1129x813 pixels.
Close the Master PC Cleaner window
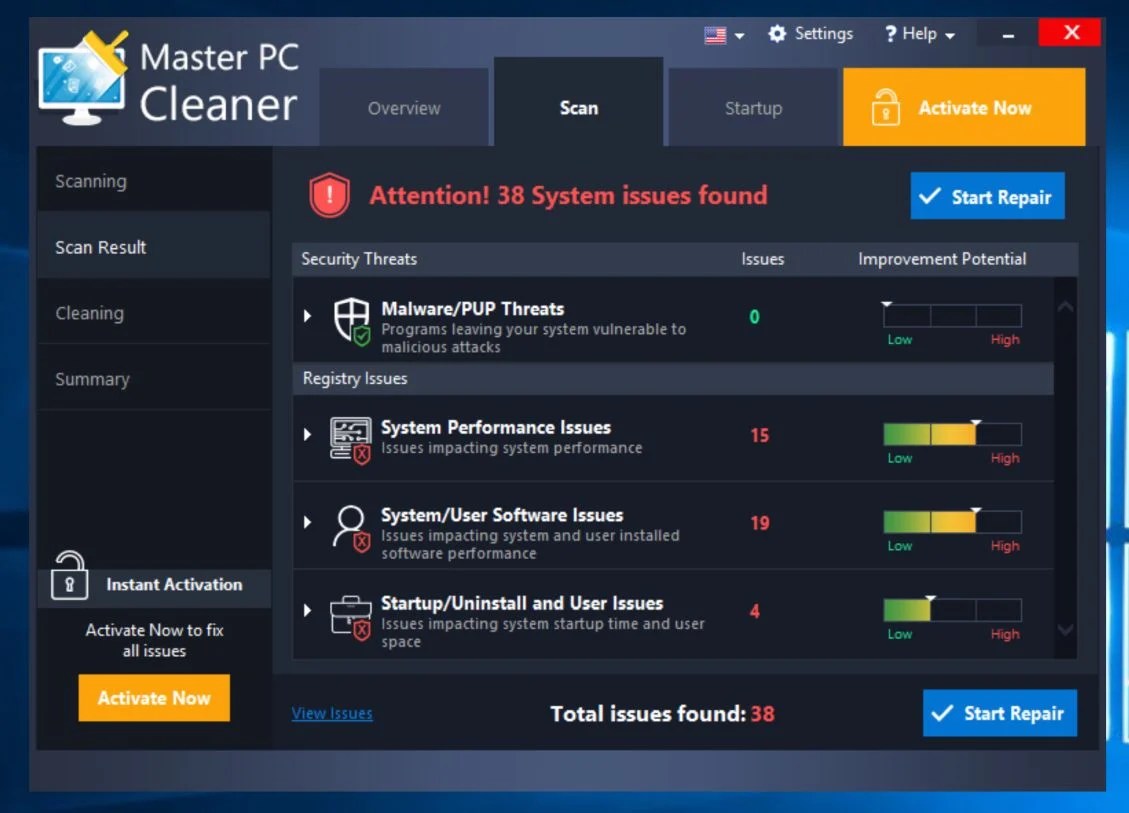pyautogui.click(x=1071, y=32)
